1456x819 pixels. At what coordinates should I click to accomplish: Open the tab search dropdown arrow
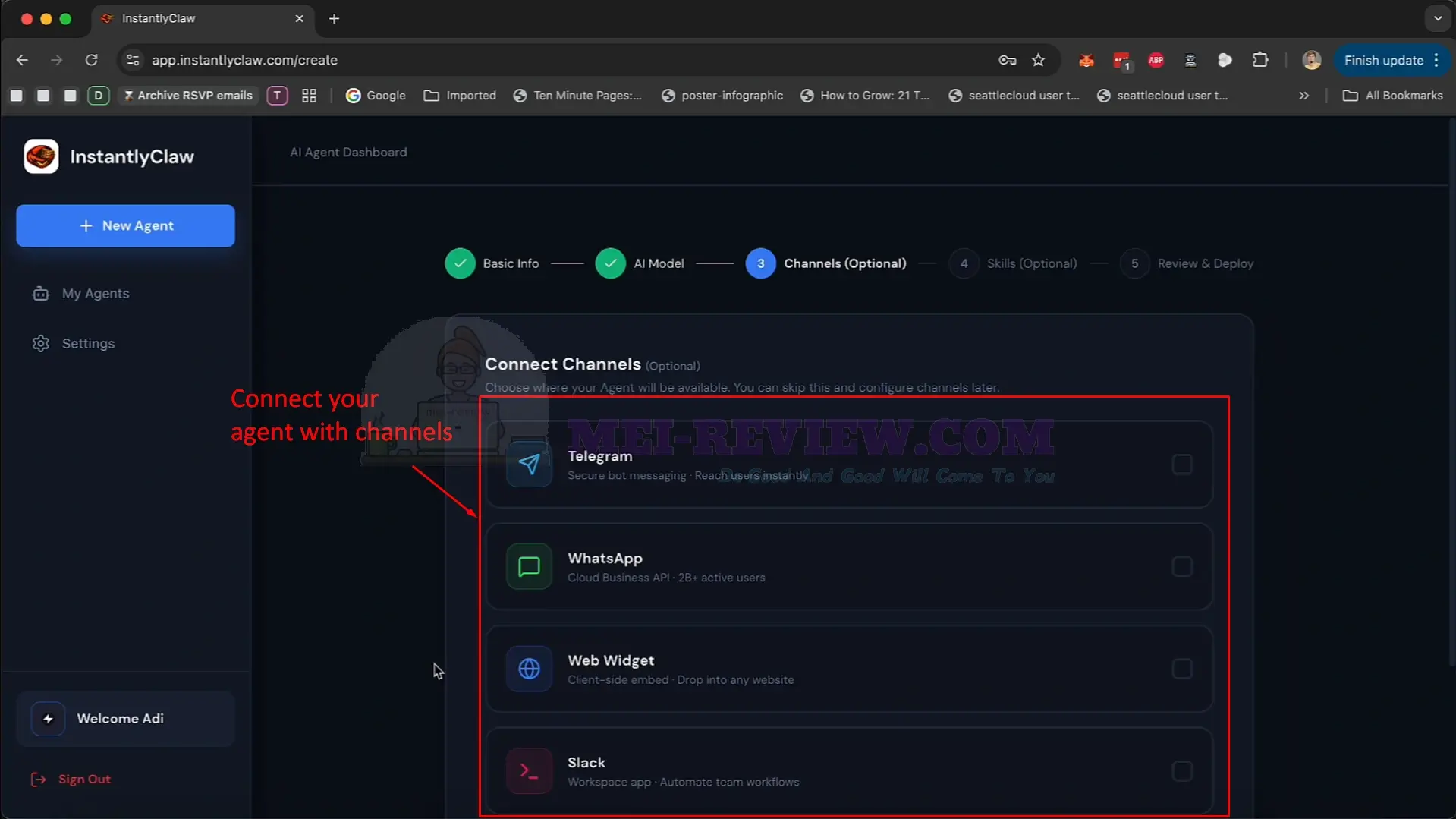click(x=1437, y=18)
